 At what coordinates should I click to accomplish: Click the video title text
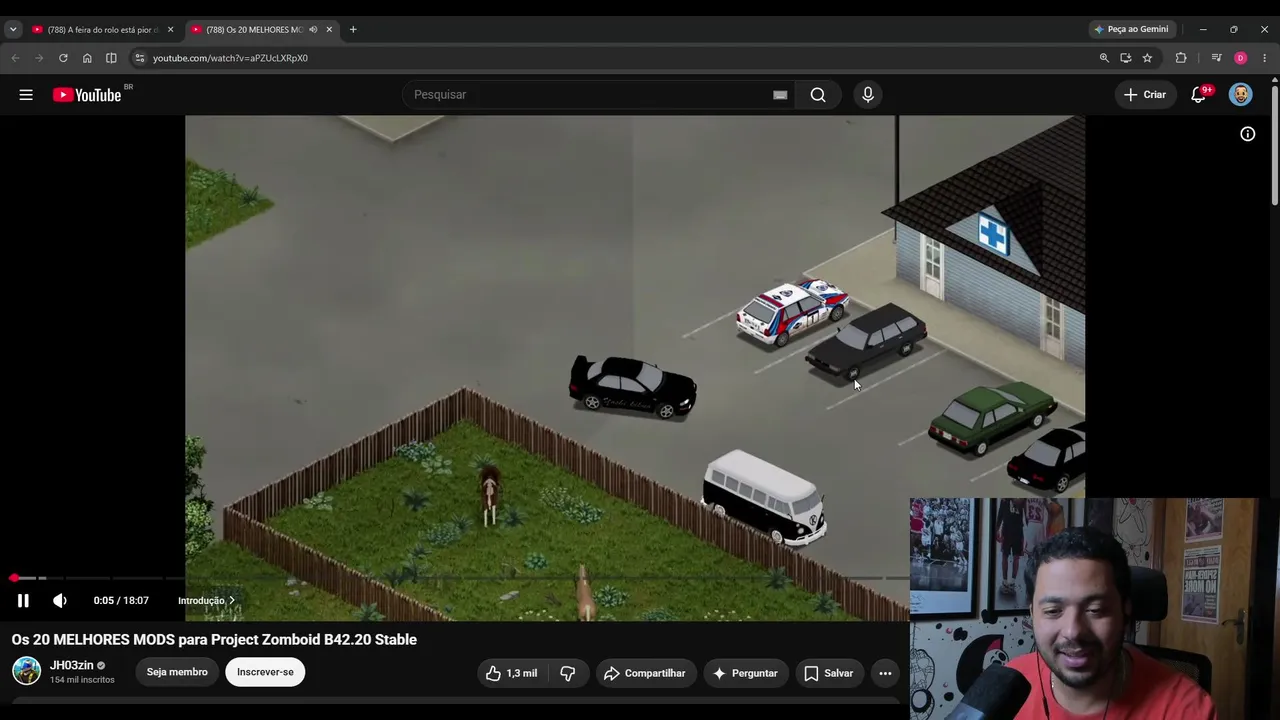[214, 640]
